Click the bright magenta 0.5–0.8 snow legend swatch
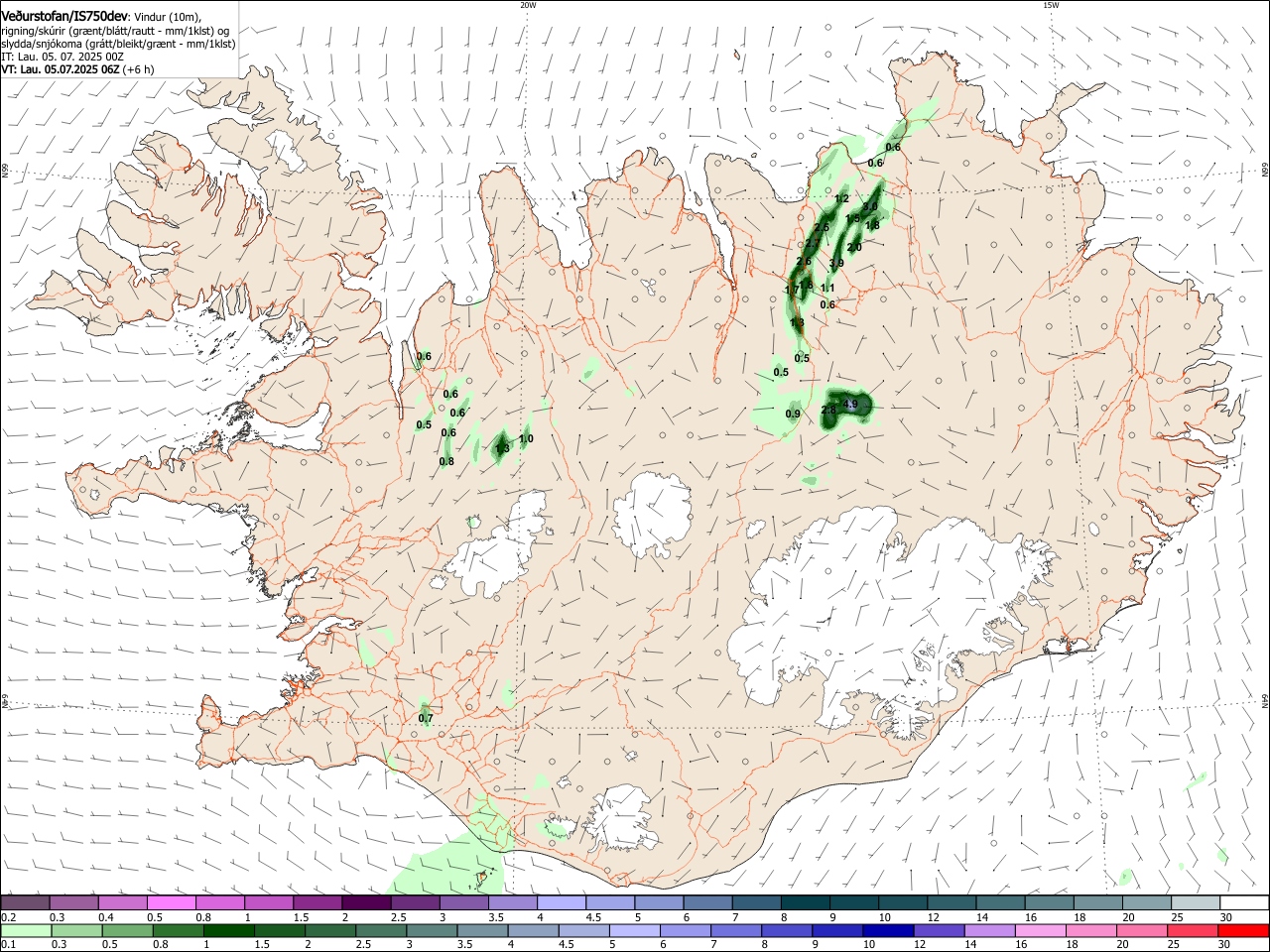 (x=173, y=903)
